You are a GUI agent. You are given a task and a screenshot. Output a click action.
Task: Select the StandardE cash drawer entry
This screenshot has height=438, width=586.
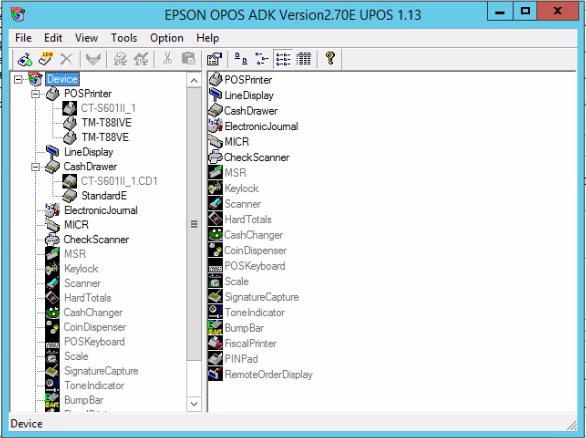[x=104, y=196]
